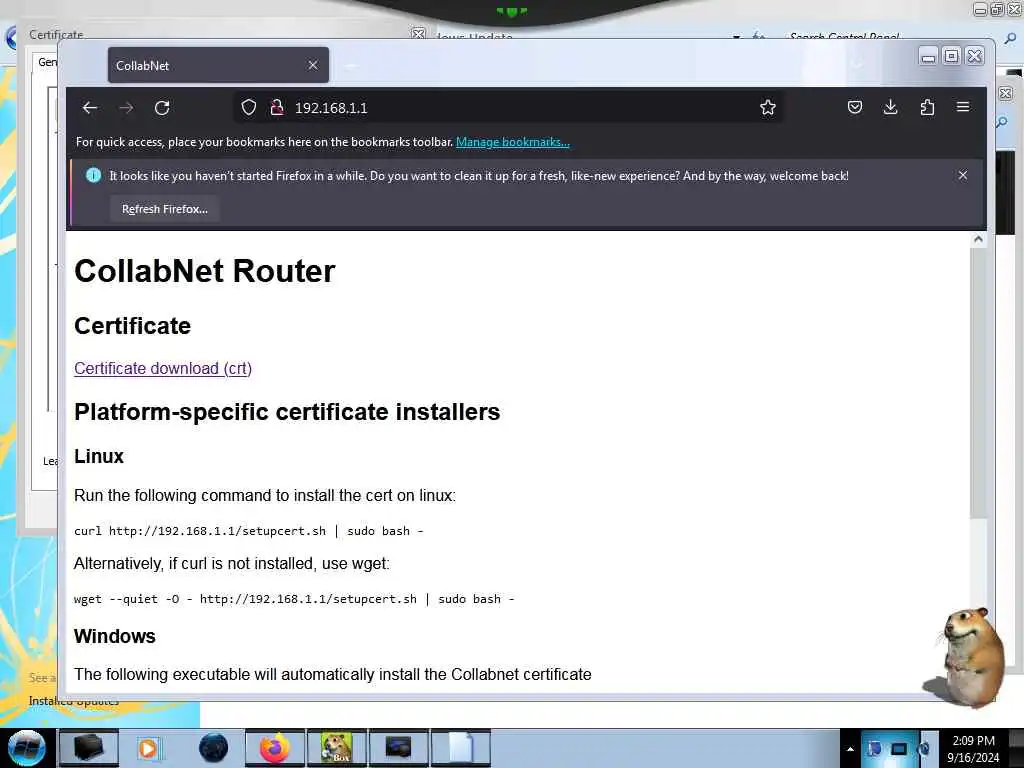The width and height of the screenshot is (1024, 768).
Task: Close the Firefox window
Action: pyautogui.click(x=974, y=57)
